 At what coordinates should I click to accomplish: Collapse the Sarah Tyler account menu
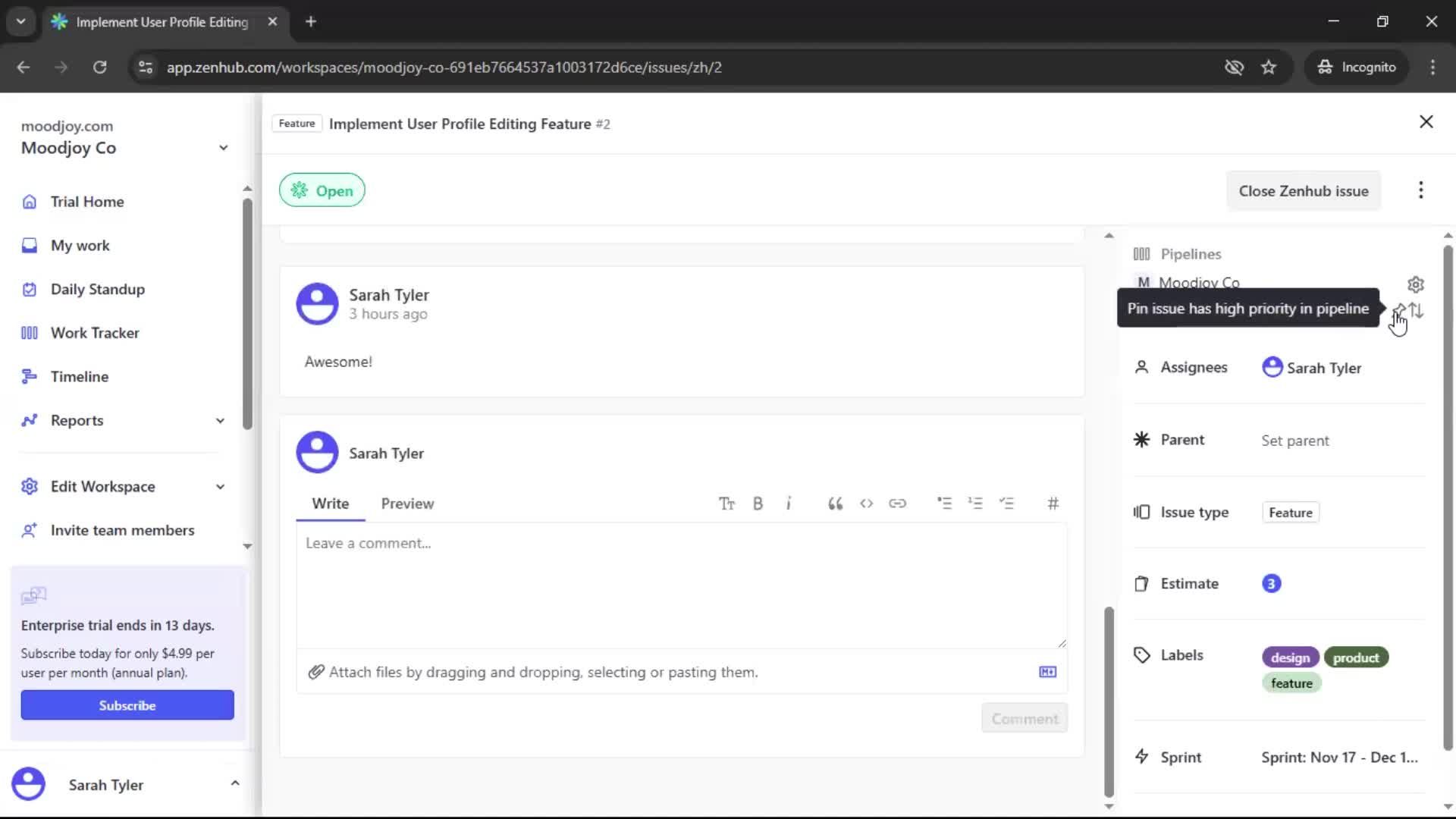(x=235, y=783)
